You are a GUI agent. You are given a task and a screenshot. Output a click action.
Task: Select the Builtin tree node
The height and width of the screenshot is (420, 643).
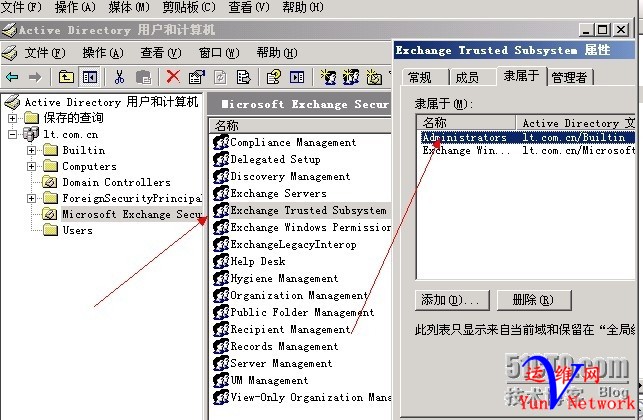point(84,150)
